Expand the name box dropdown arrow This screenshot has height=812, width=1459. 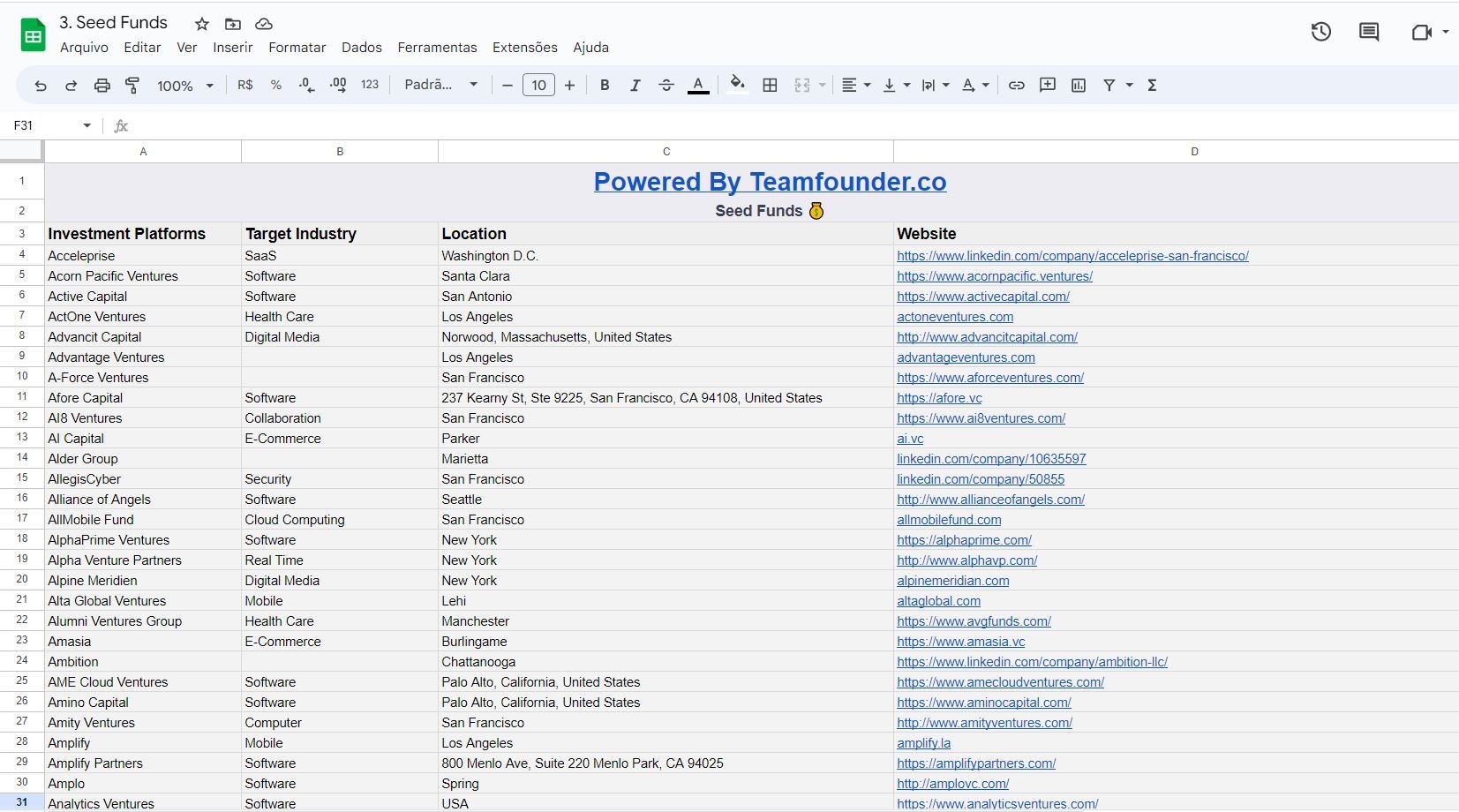[x=87, y=125]
